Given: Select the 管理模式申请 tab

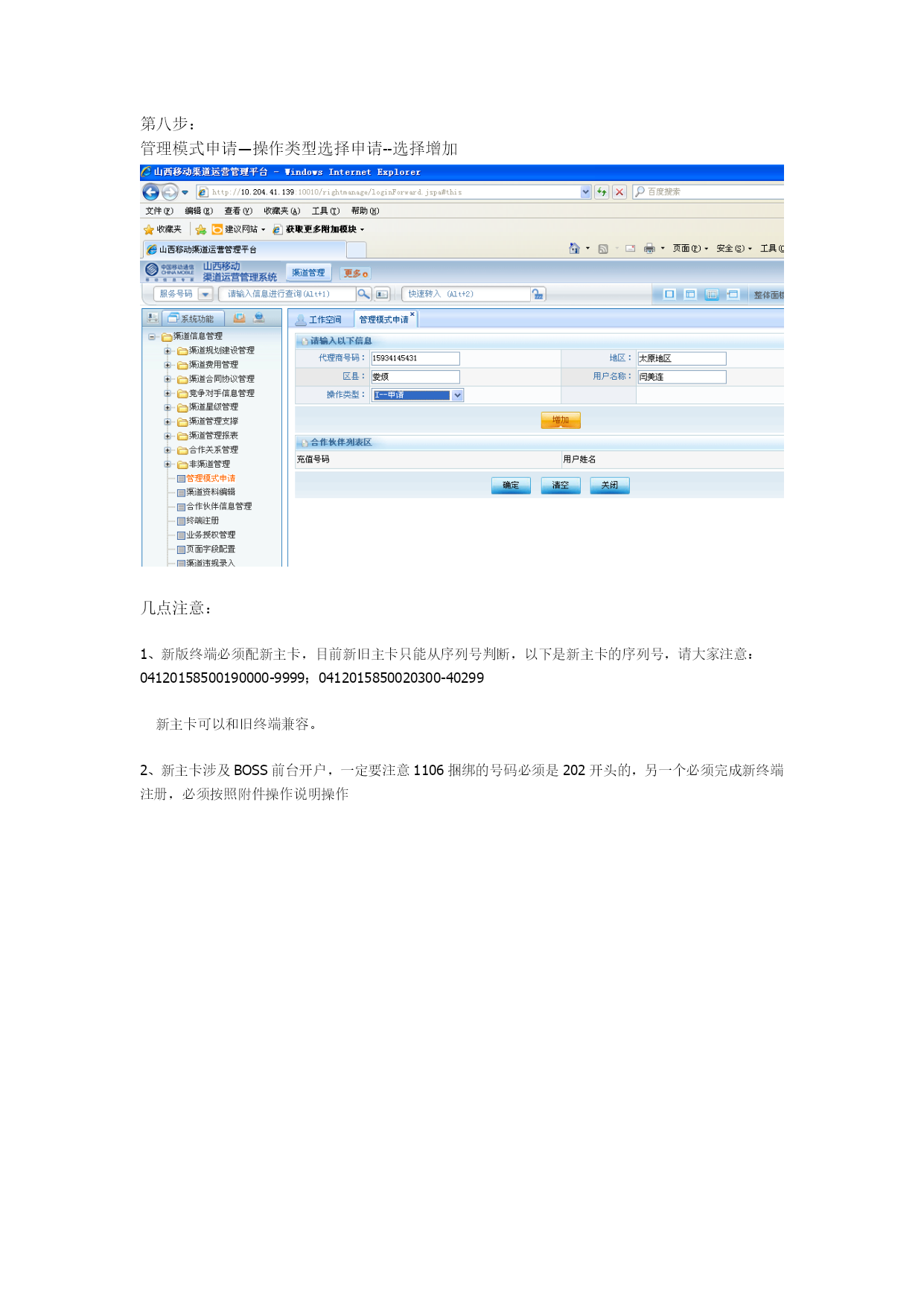Looking at the screenshot, I should click(x=383, y=319).
